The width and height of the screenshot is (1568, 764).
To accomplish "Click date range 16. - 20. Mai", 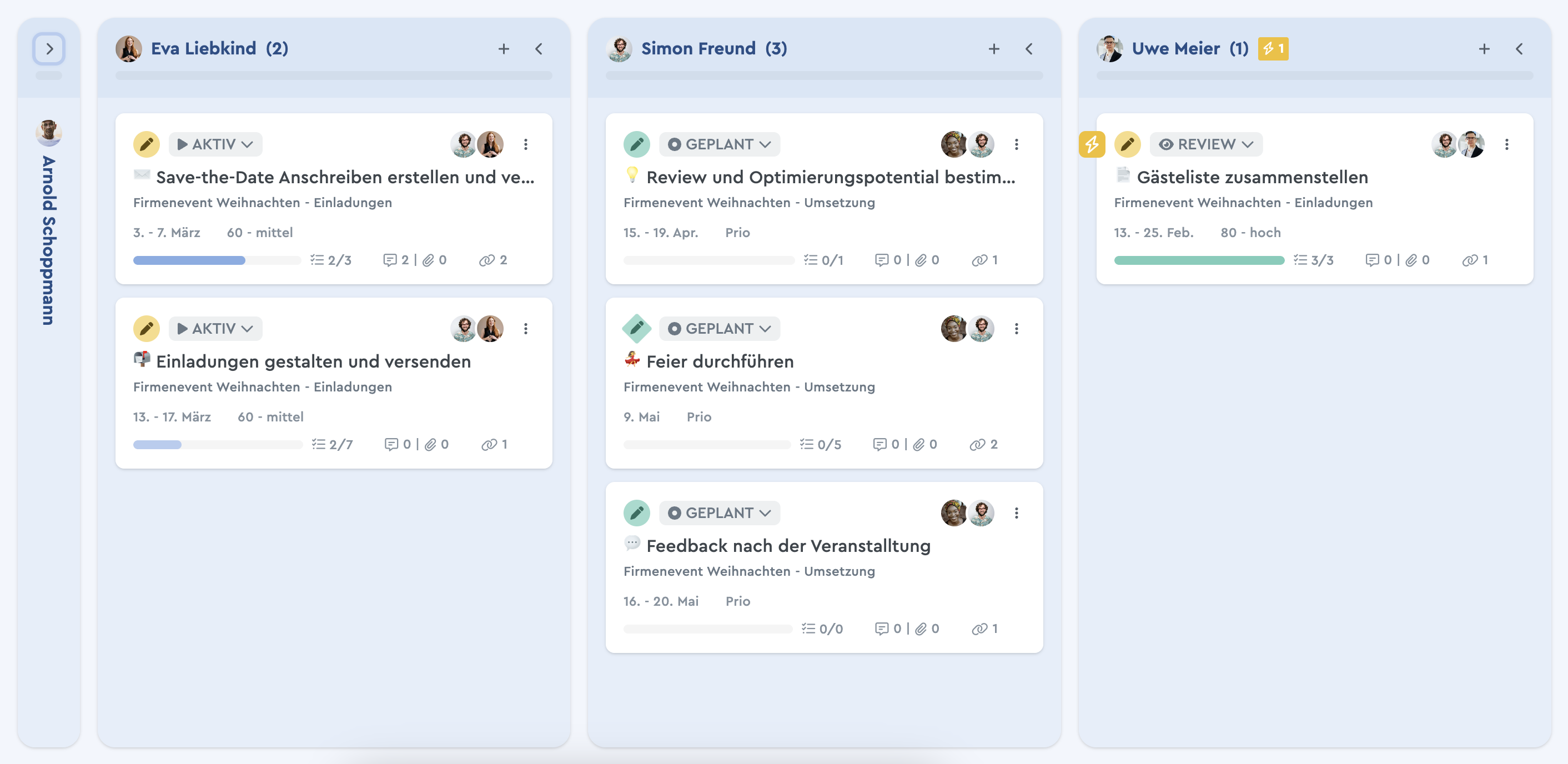I will [661, 601].
